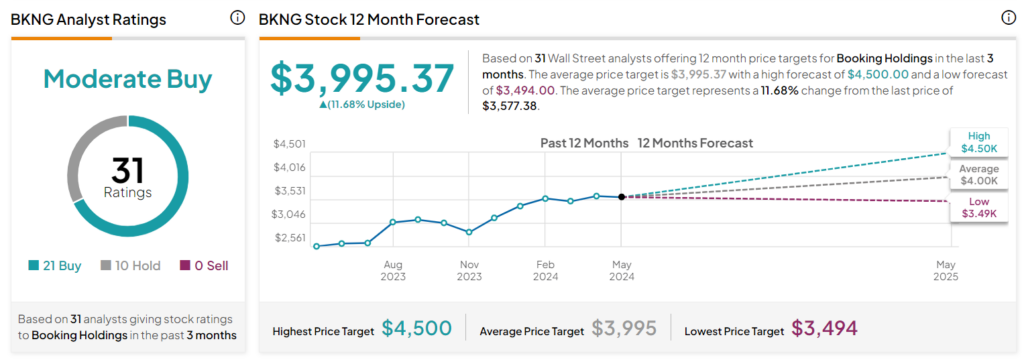Click the $3,995.37 average price target
Screen dimensions: 1024x364
362,78
